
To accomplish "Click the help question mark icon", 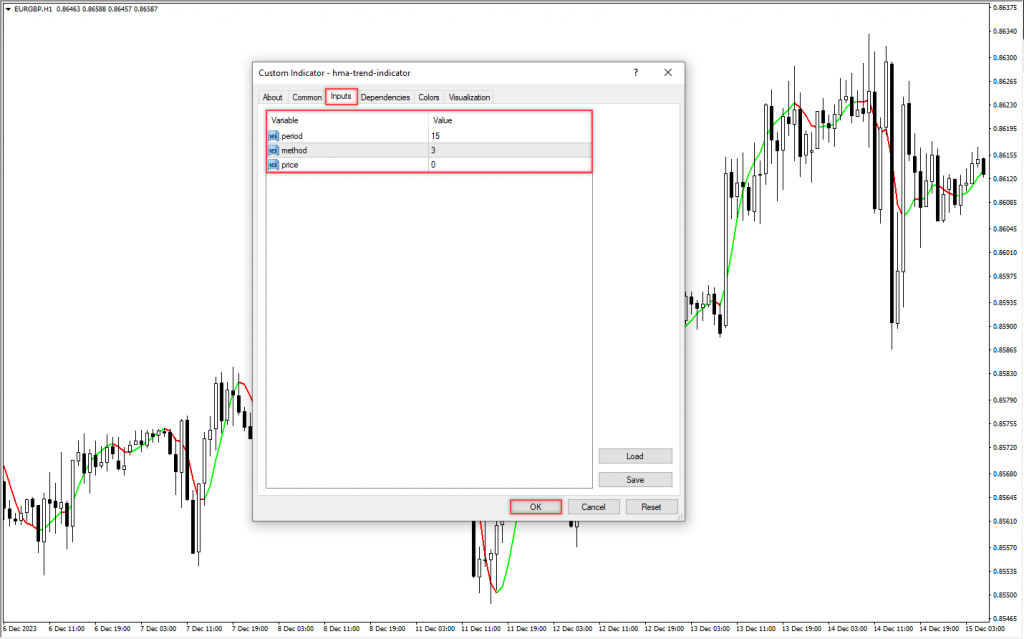I will [635, 73].
